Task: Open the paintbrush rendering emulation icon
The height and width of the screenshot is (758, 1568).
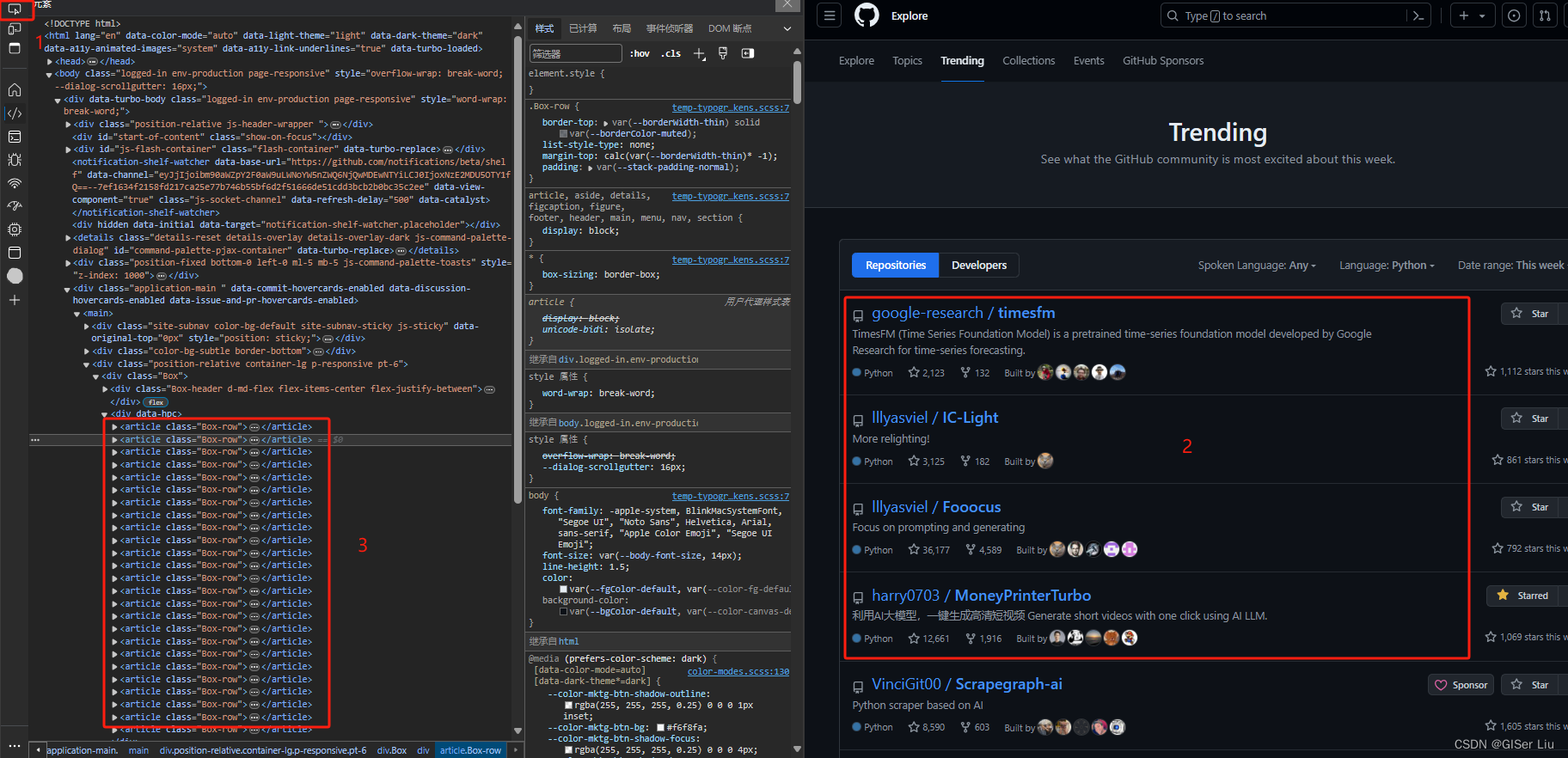Action: pos(723,53)
